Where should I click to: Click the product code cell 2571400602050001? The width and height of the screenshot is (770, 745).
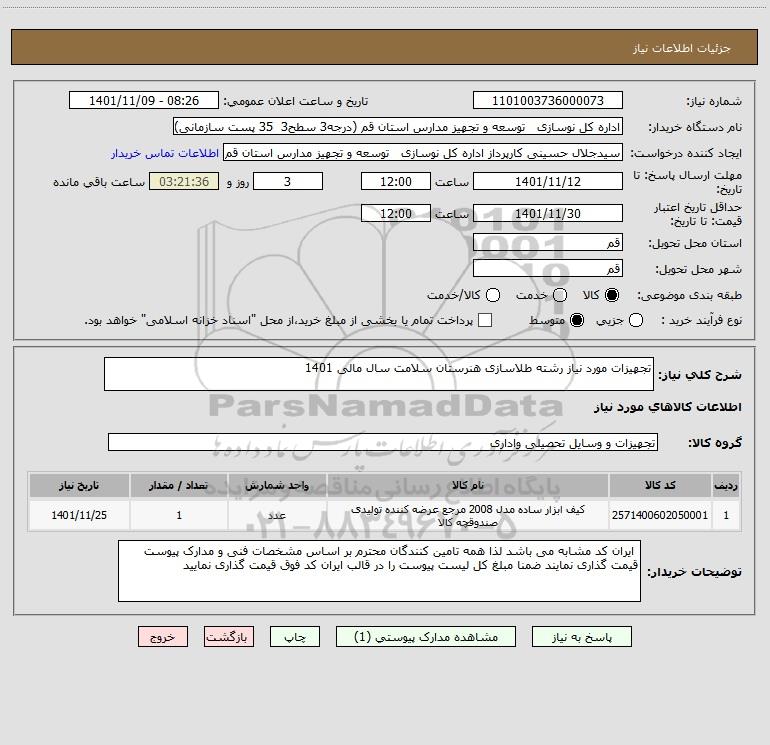(660, 515)
